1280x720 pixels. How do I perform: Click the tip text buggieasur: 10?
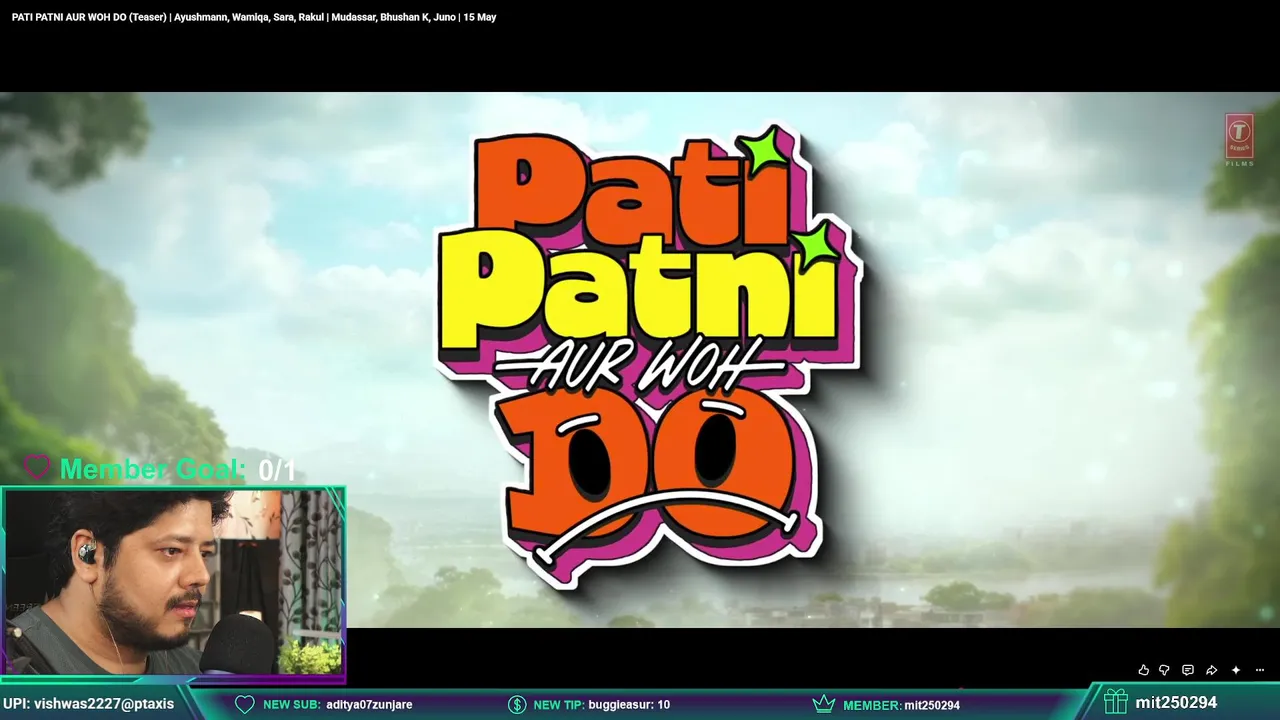629,704
